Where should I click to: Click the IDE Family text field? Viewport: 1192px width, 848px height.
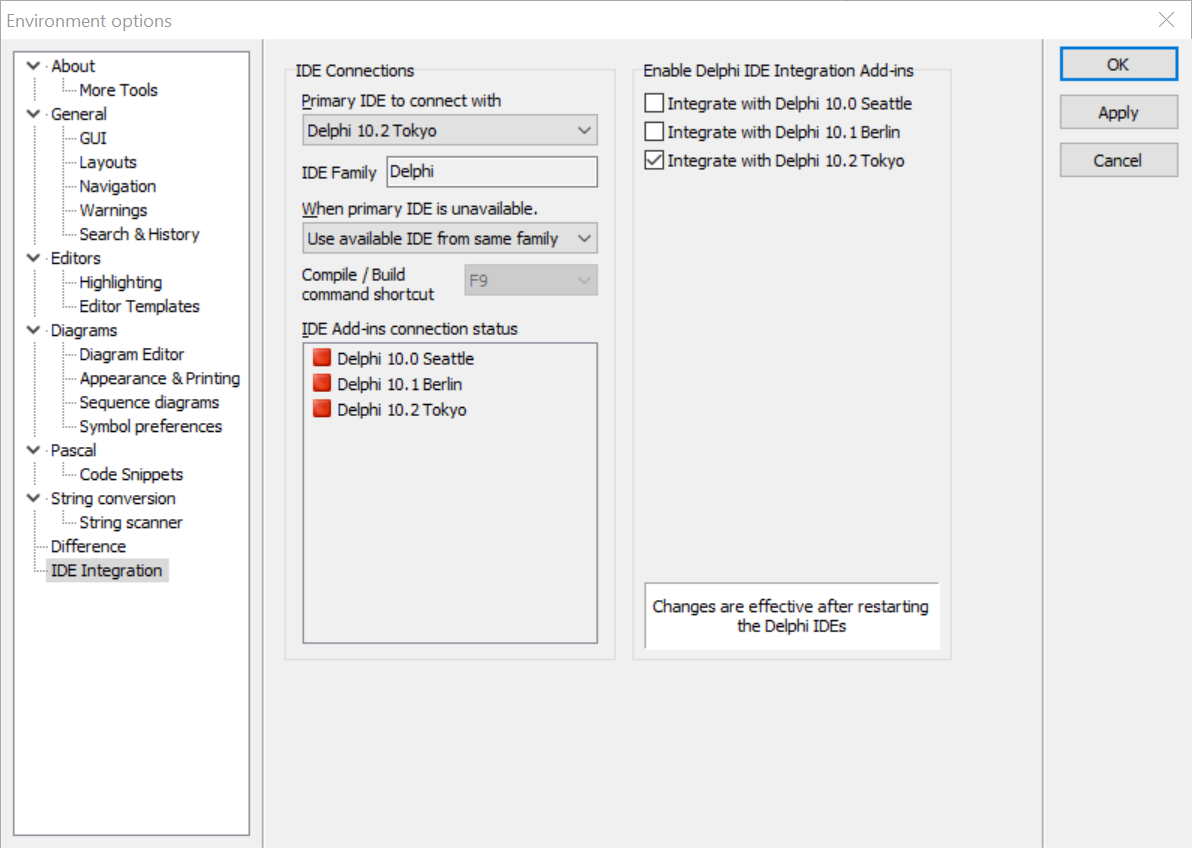pos(492,172)
